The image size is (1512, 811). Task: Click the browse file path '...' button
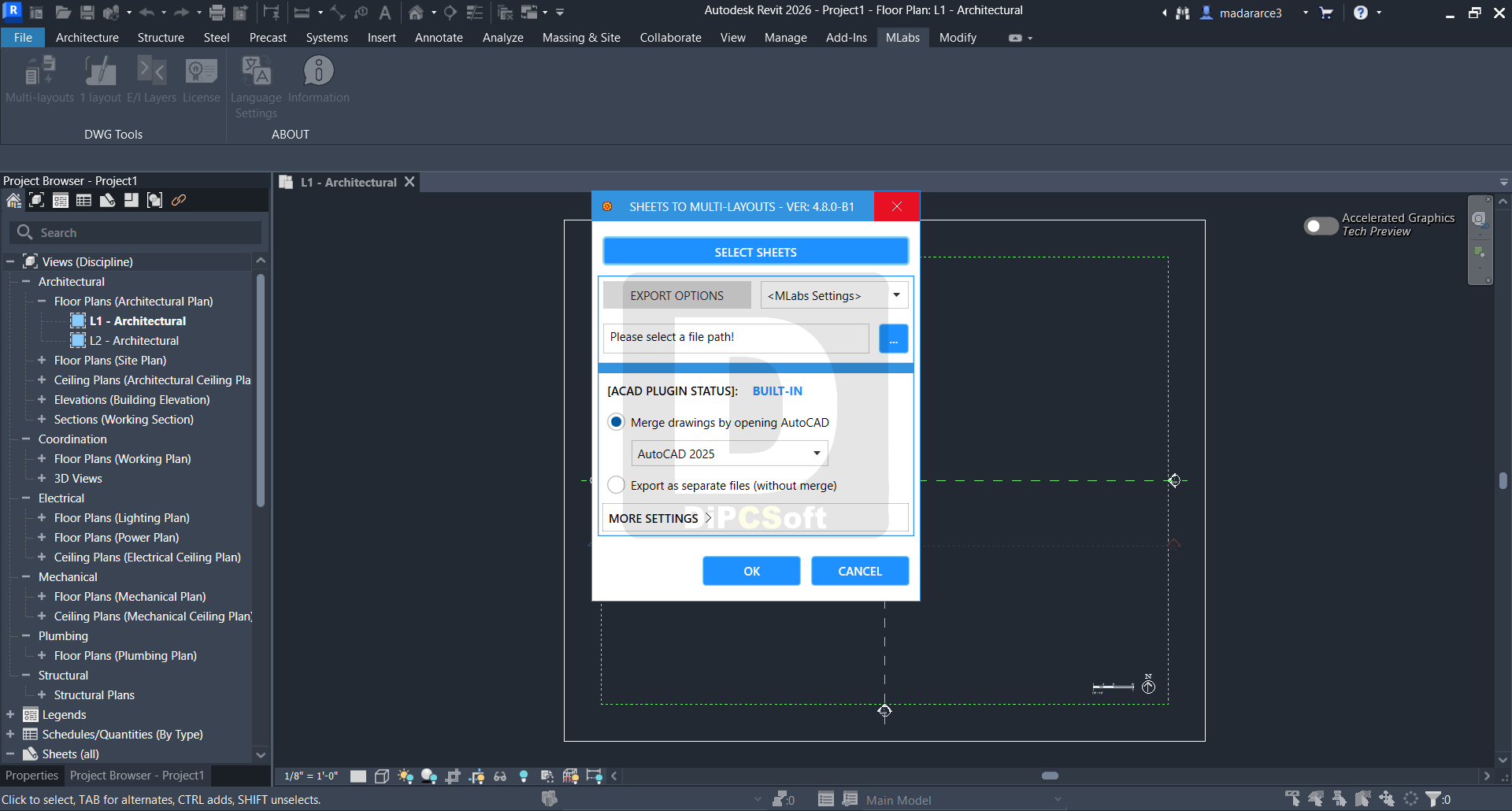click(893, 339)
